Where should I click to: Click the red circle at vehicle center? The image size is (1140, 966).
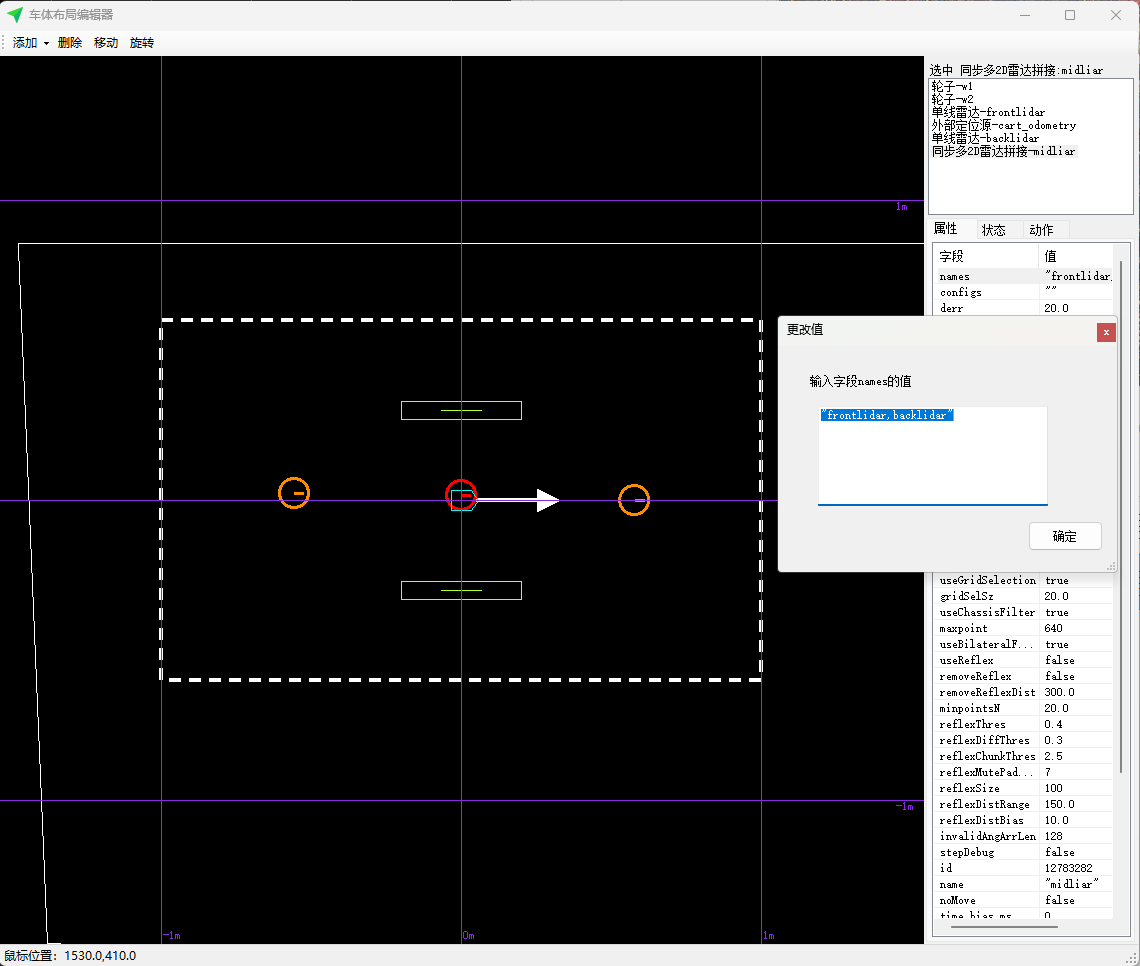pos(461,495)
